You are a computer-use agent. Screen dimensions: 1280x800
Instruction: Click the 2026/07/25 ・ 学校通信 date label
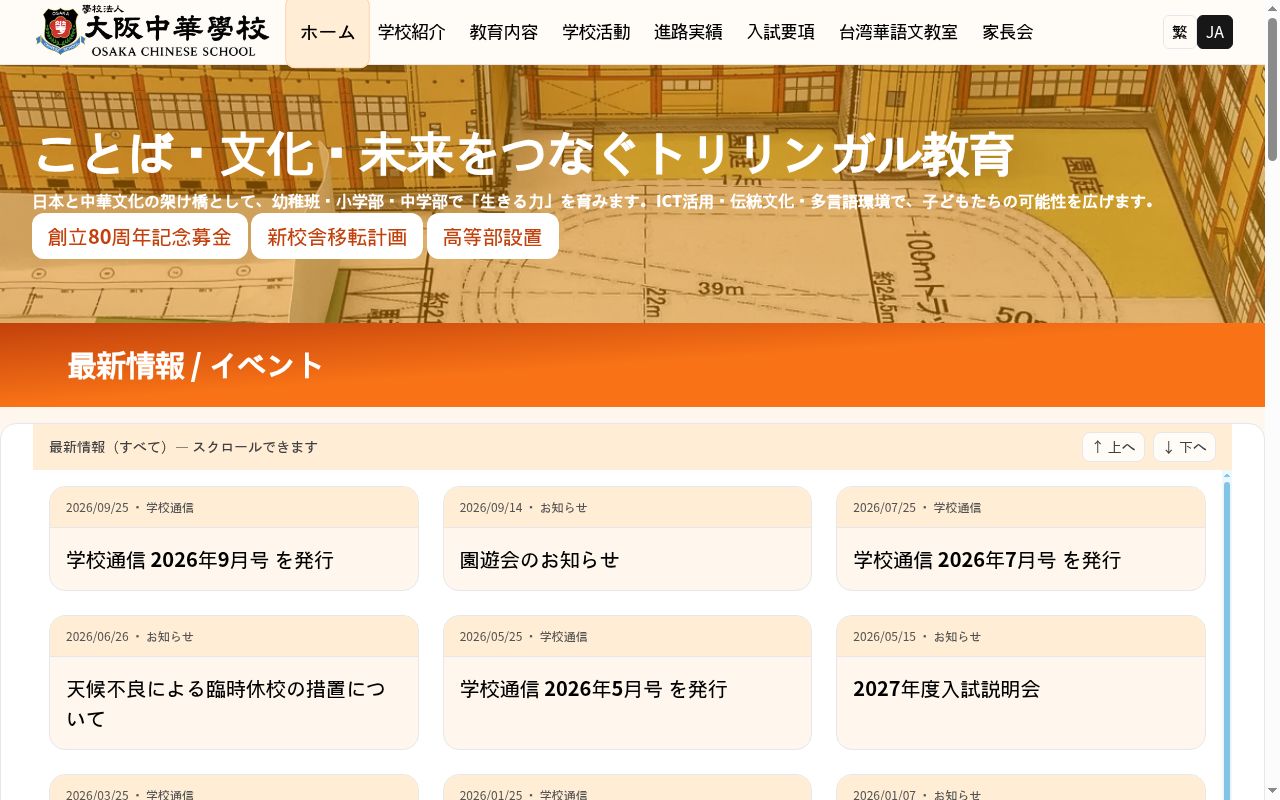click(x=917, y=507)
